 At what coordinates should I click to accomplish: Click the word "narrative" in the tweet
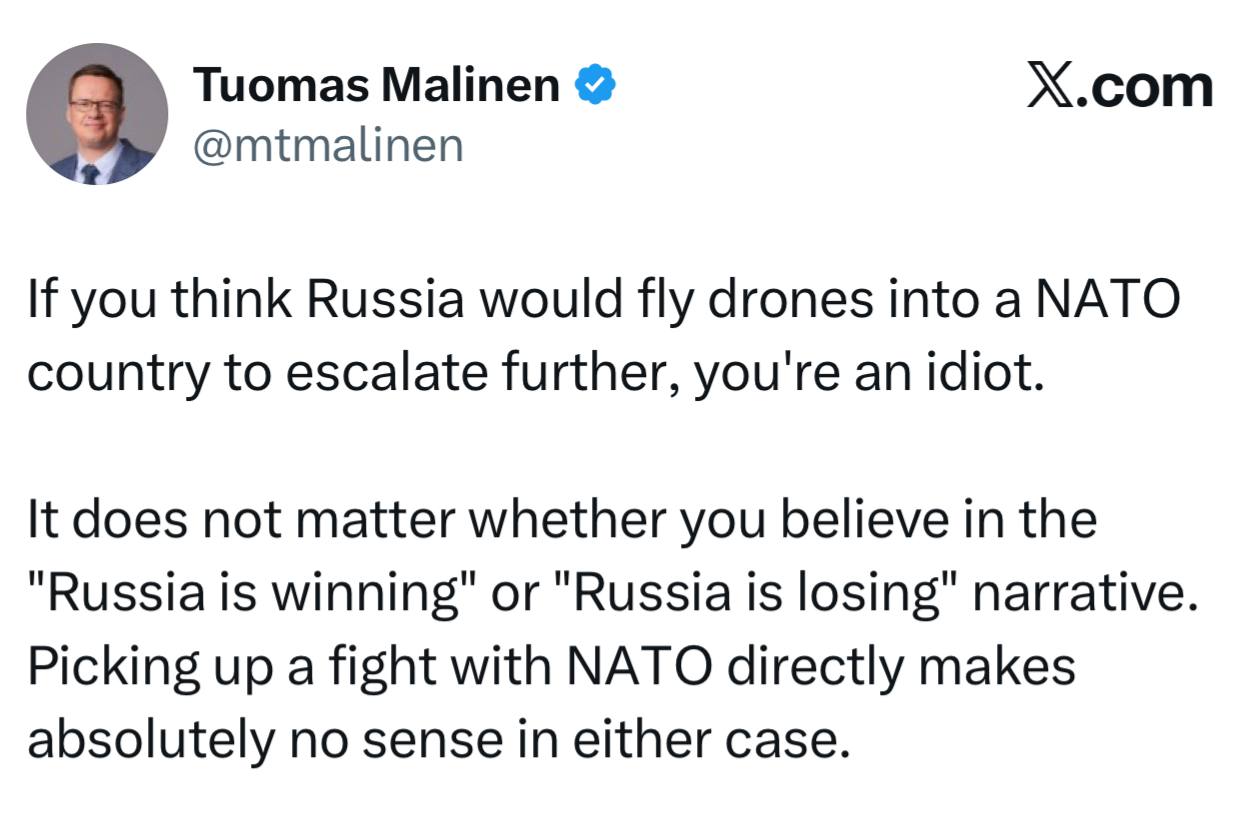[1084, 595]
